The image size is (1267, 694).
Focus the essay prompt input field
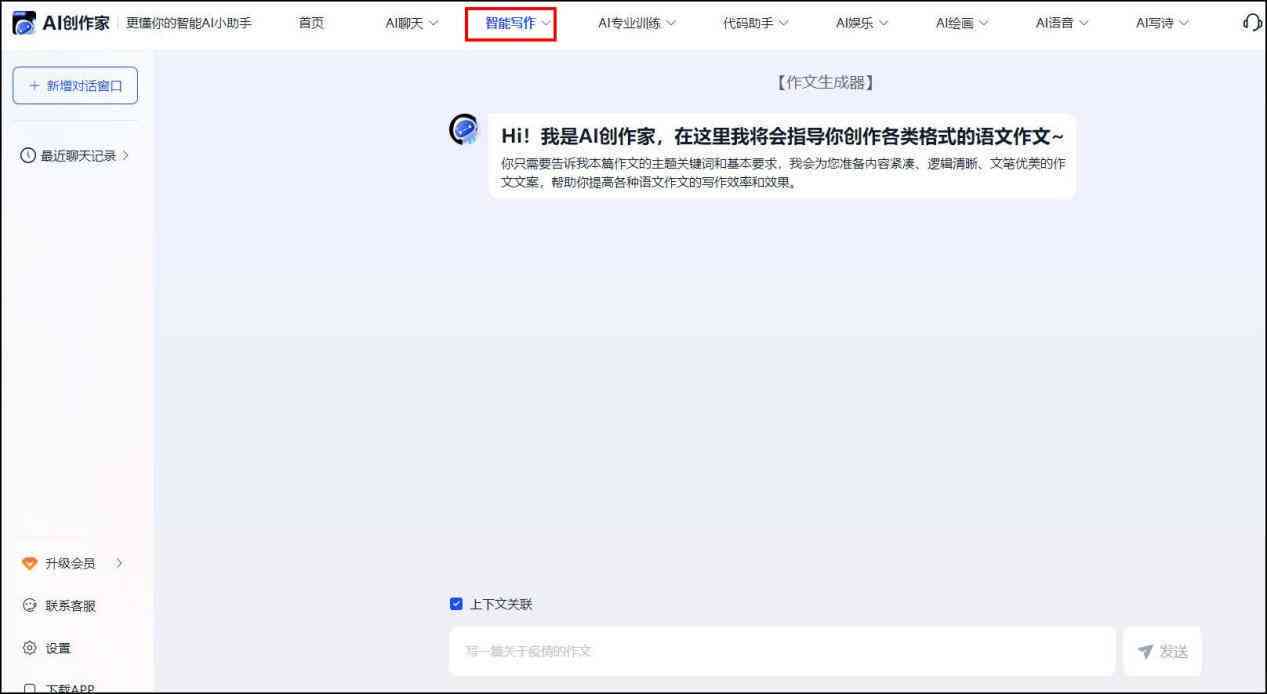coord(782,651)
